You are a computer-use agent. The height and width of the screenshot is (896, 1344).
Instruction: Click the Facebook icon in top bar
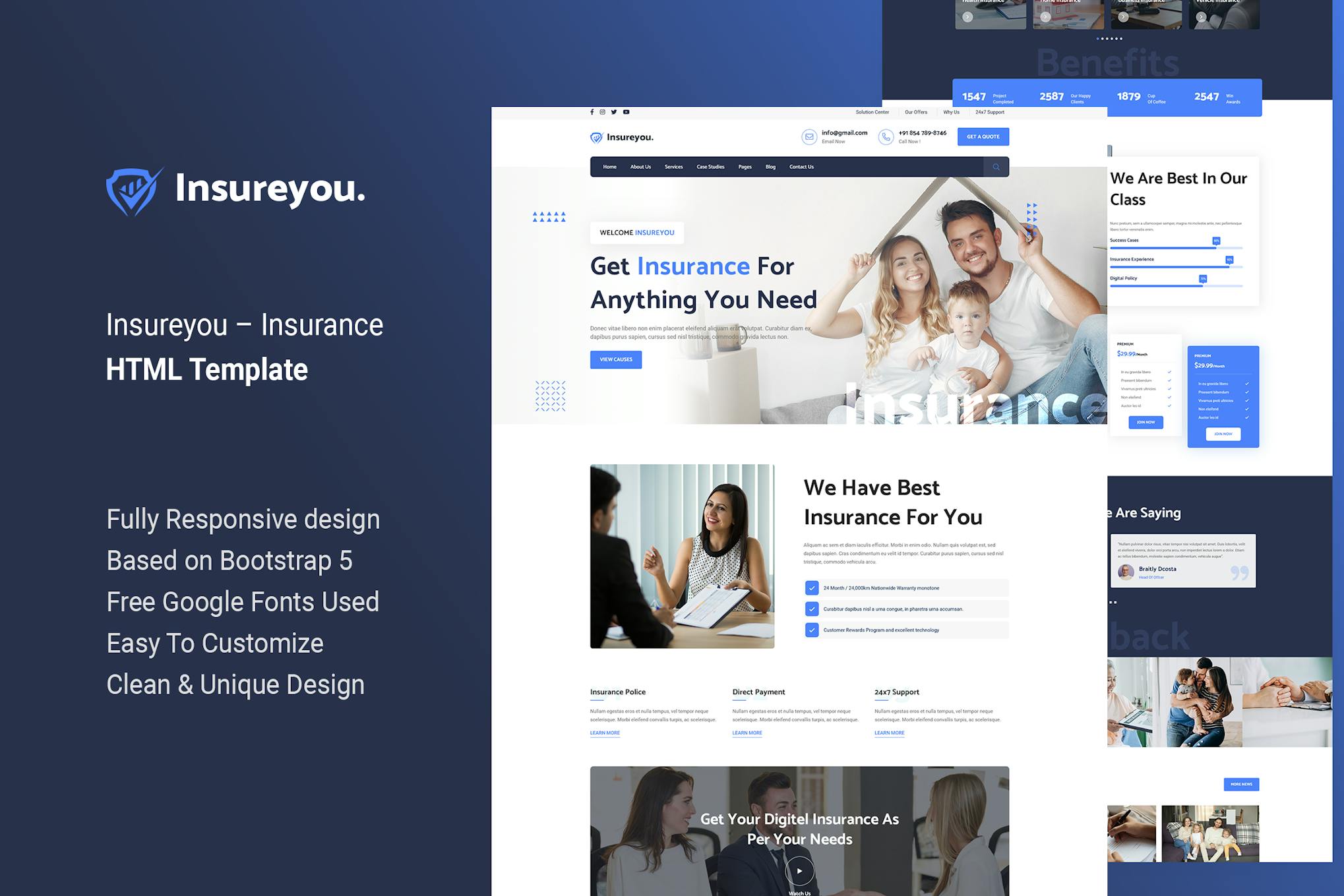click(x=592, y=112)
